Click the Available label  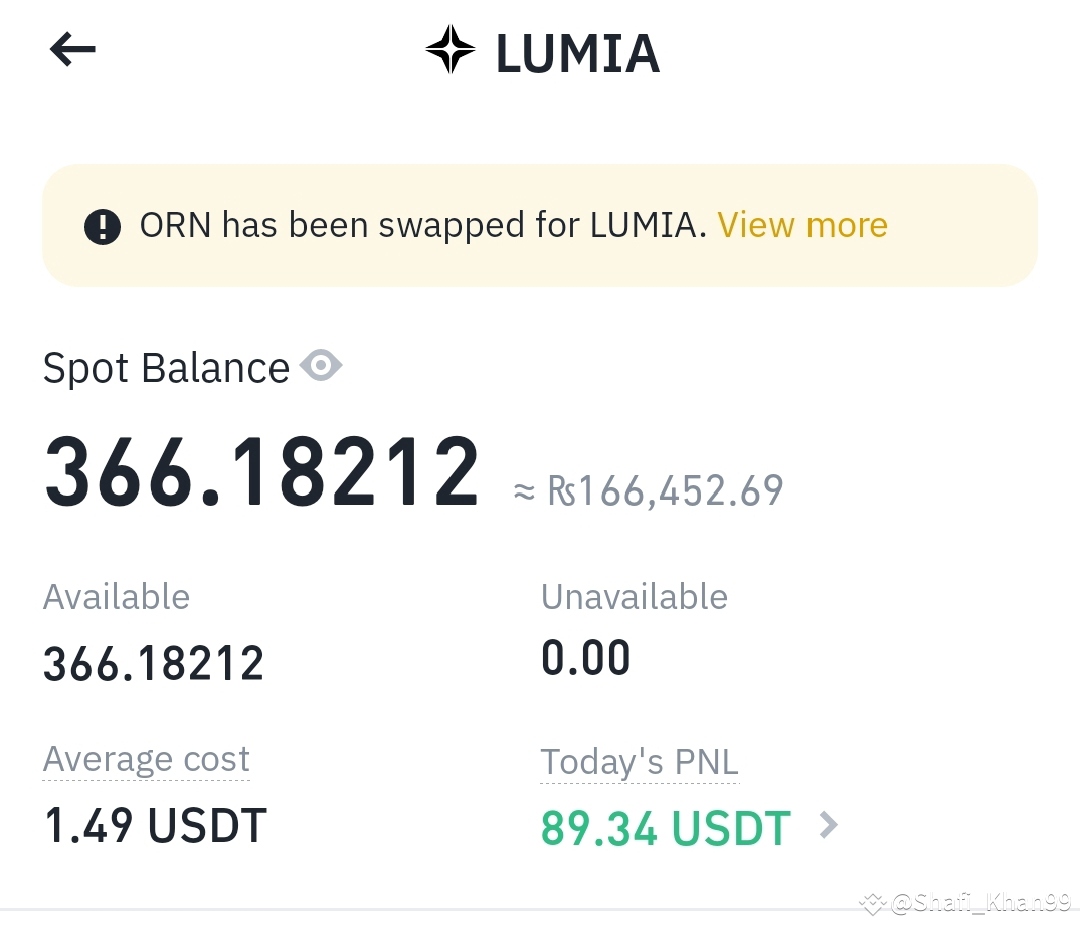pyautogui.click(x=116, y=596)
